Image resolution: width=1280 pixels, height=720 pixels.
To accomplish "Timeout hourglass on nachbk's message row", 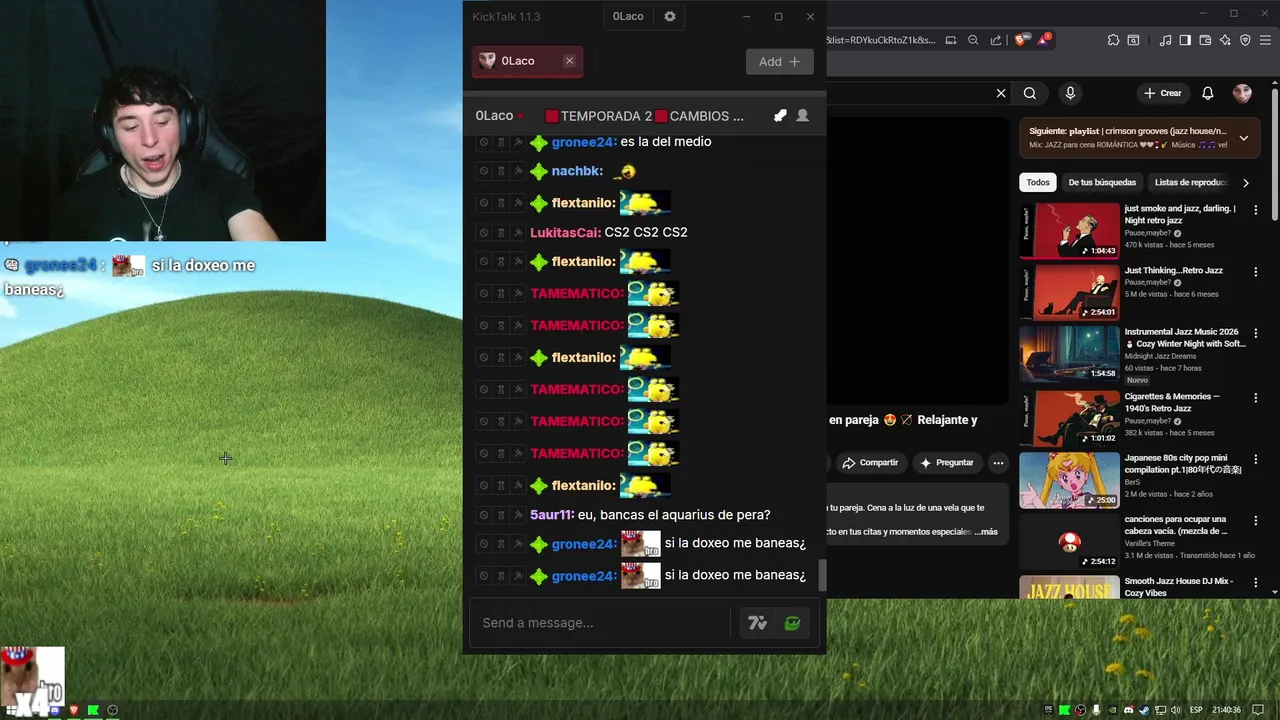I will click(501, 171).
